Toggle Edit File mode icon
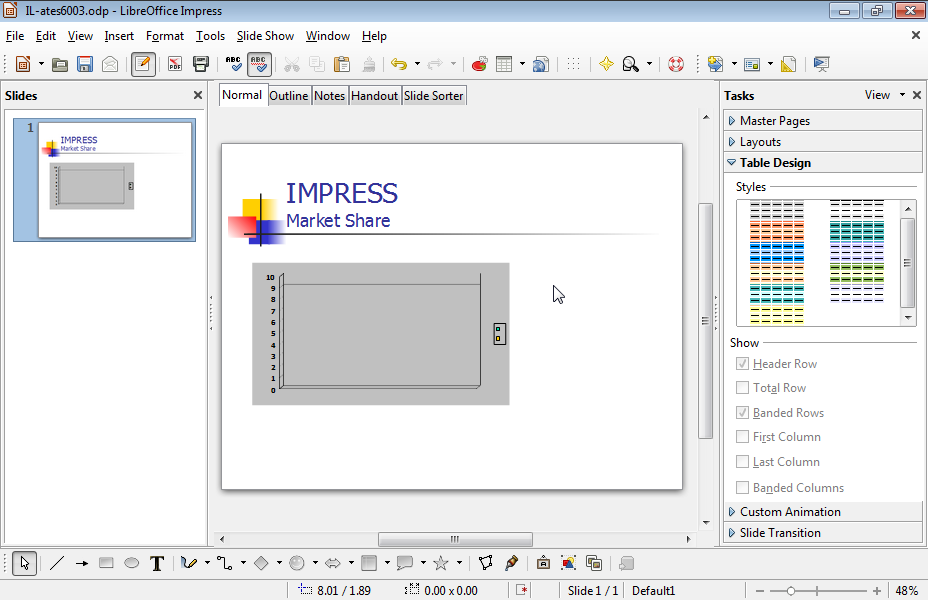 pos(143,64)
